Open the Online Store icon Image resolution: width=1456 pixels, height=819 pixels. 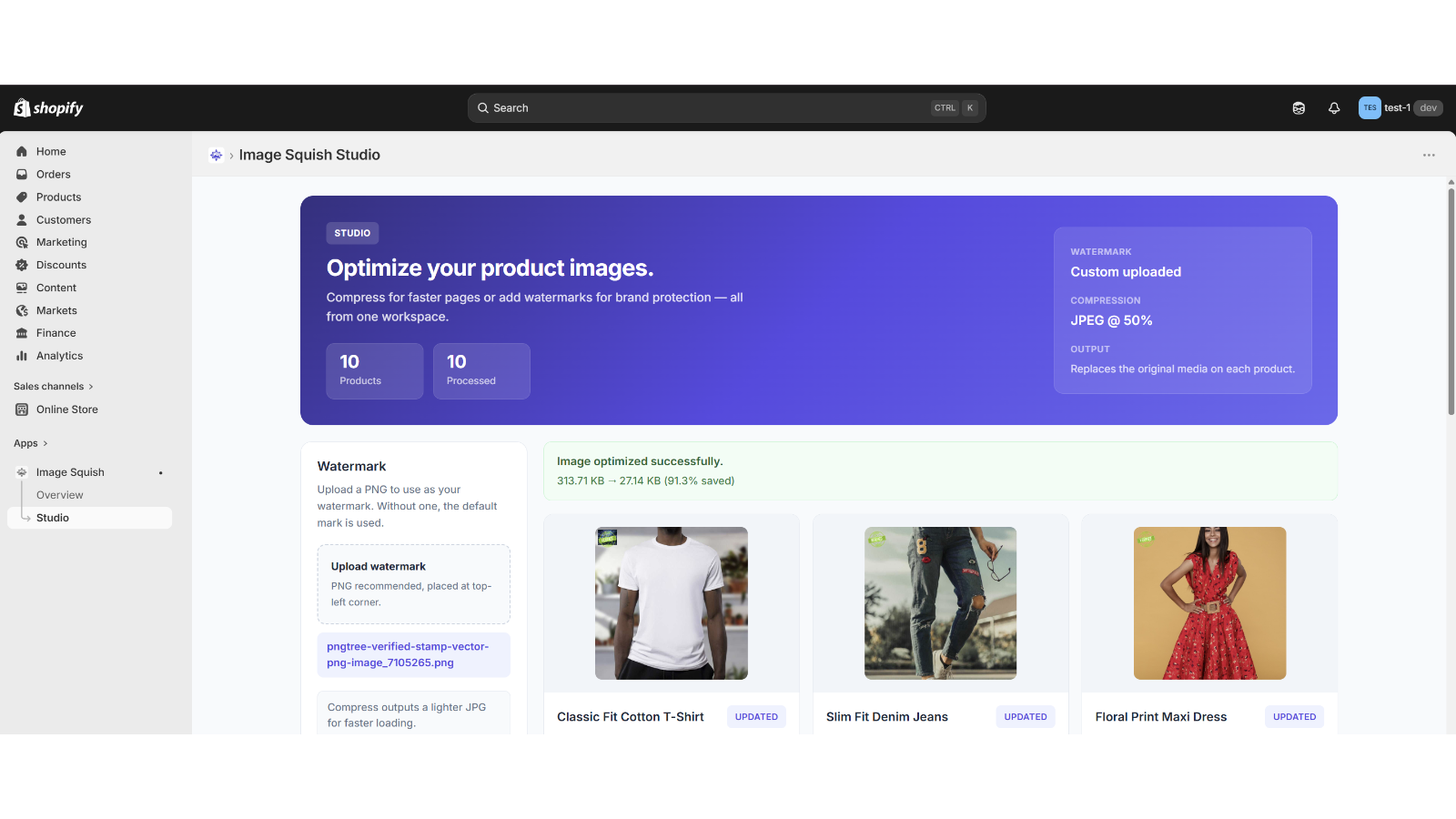(22, 409)
